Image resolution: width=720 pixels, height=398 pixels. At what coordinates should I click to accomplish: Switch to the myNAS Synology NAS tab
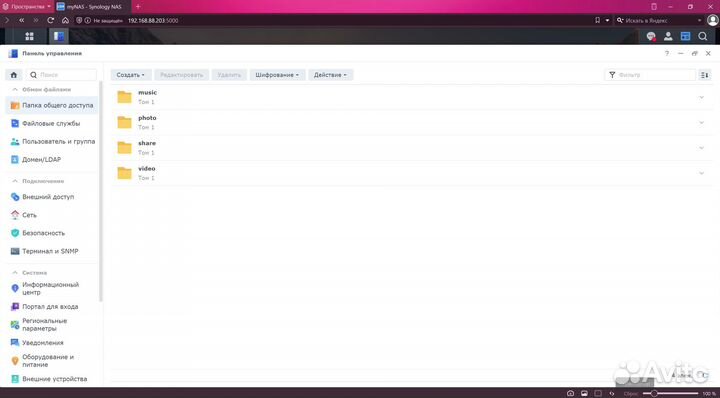(x=93, y=7)
